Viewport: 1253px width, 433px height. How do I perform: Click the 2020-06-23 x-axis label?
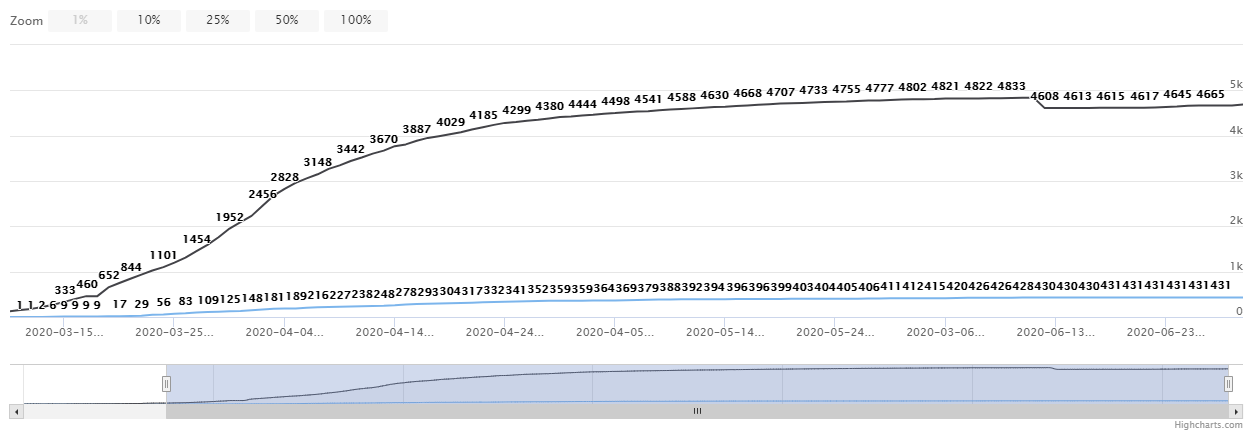1166,332
